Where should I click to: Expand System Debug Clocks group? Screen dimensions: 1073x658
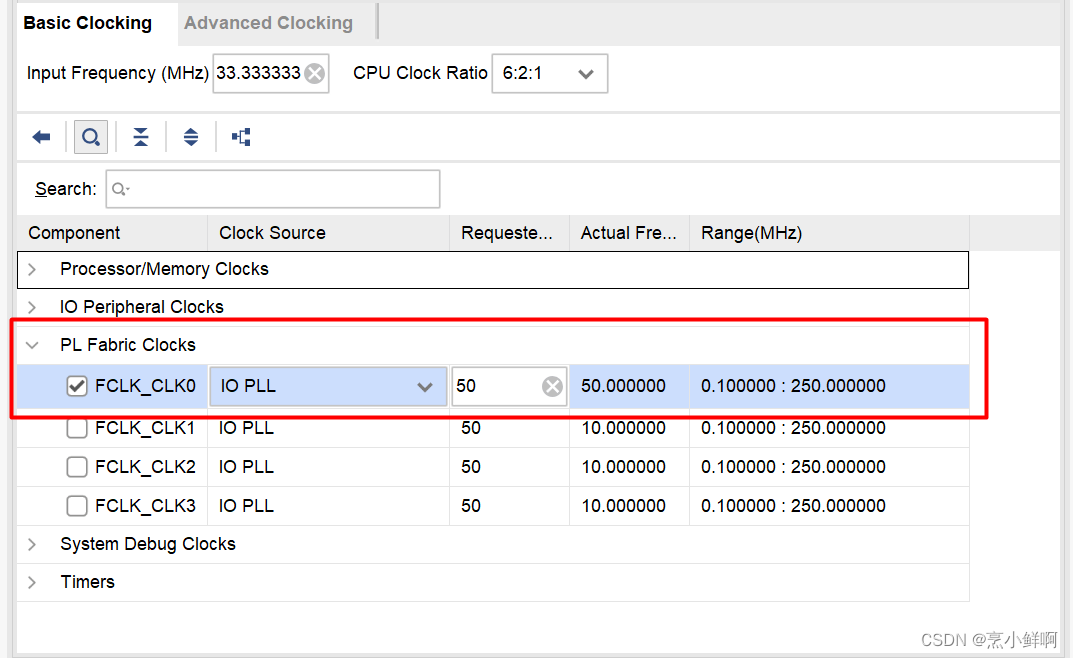click(32, 544)
